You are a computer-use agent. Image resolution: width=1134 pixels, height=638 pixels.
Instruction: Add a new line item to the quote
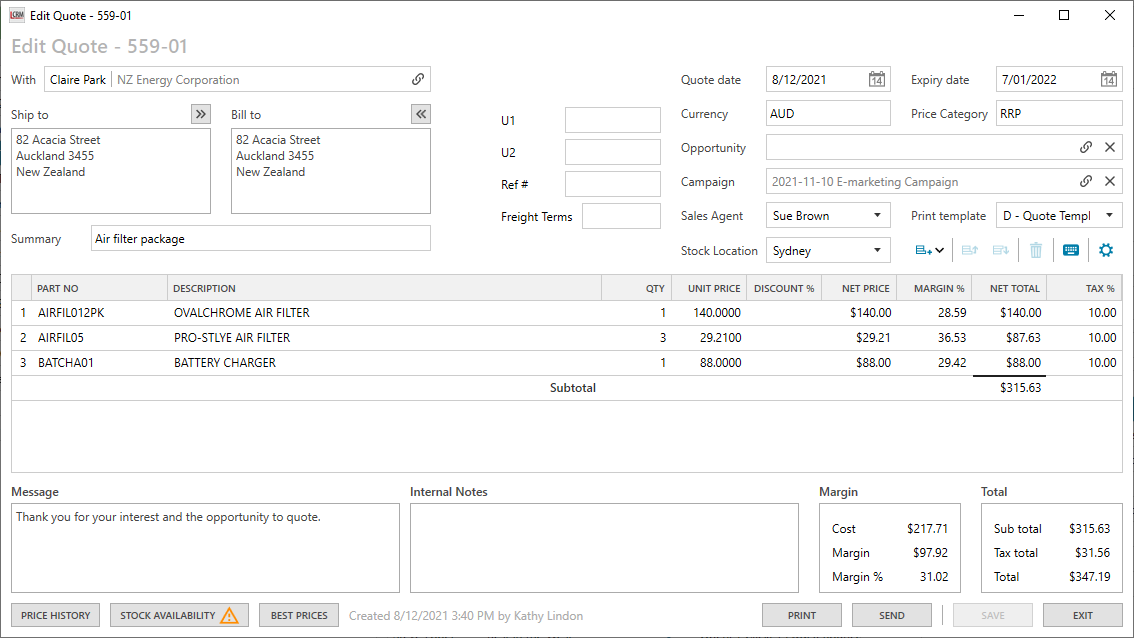point(921,250)
